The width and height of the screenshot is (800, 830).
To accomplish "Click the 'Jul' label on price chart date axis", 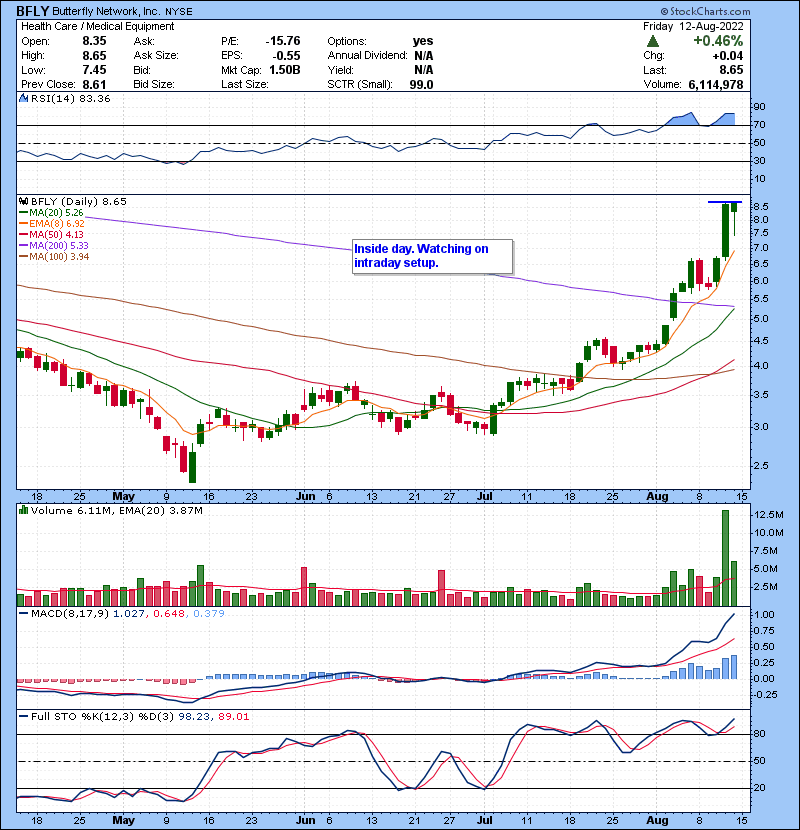I will [484, 497].
